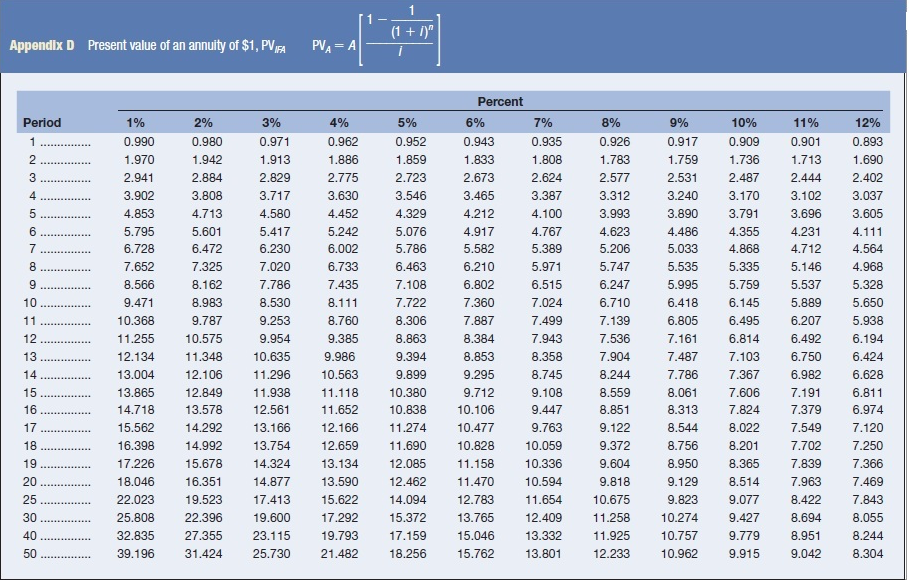Click the Period column header
Viewport: 912px width, 580px height.
42,123
